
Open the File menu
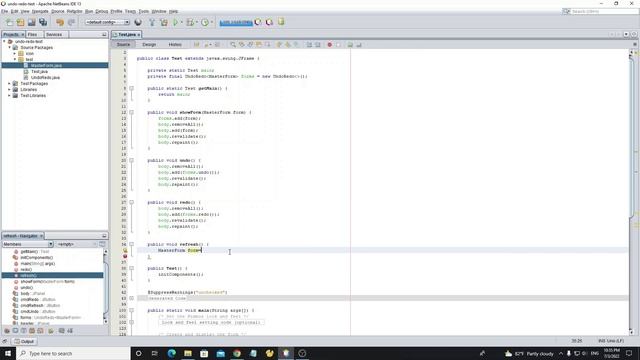pos(4,11)
